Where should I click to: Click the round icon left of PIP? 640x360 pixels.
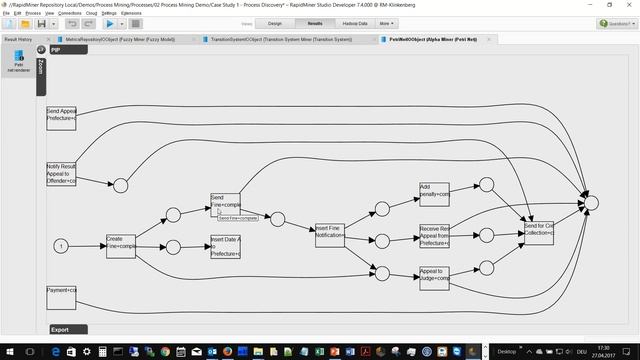click(41, 50)
